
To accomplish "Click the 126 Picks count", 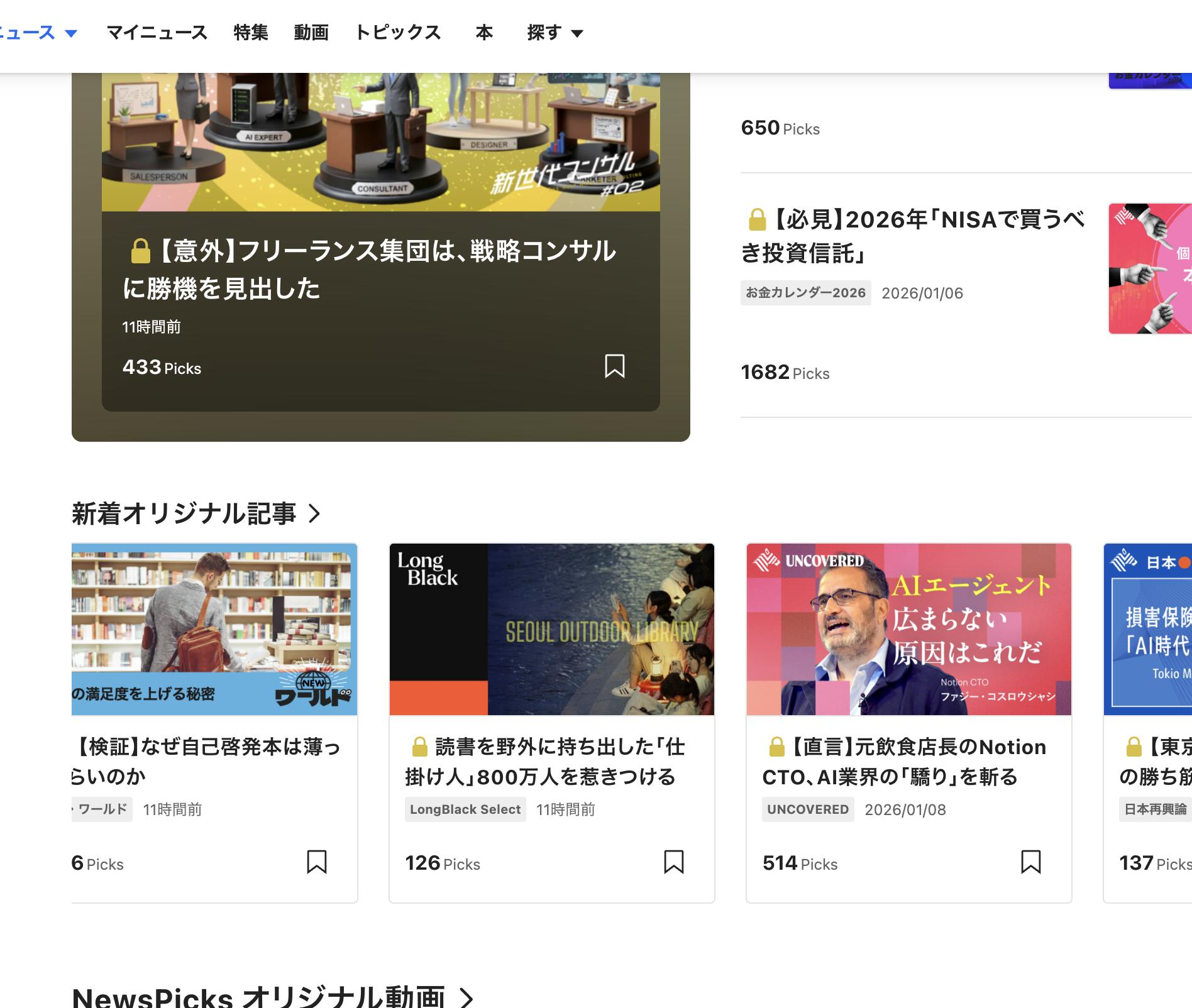I will [x=443, y=863].
